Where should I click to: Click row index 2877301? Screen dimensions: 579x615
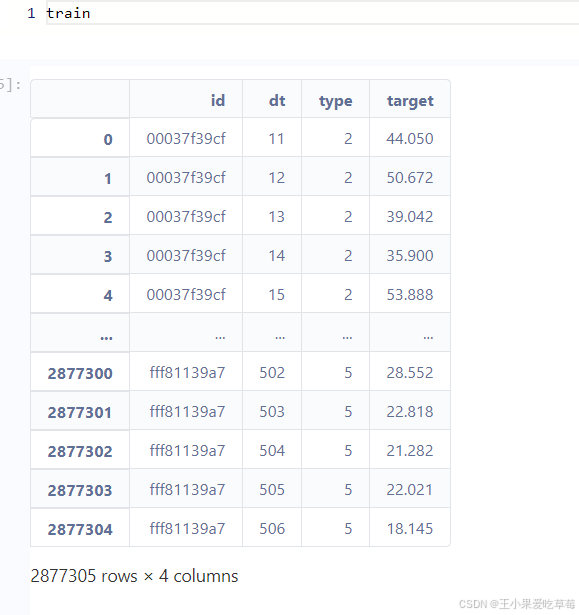click(80, 413)
